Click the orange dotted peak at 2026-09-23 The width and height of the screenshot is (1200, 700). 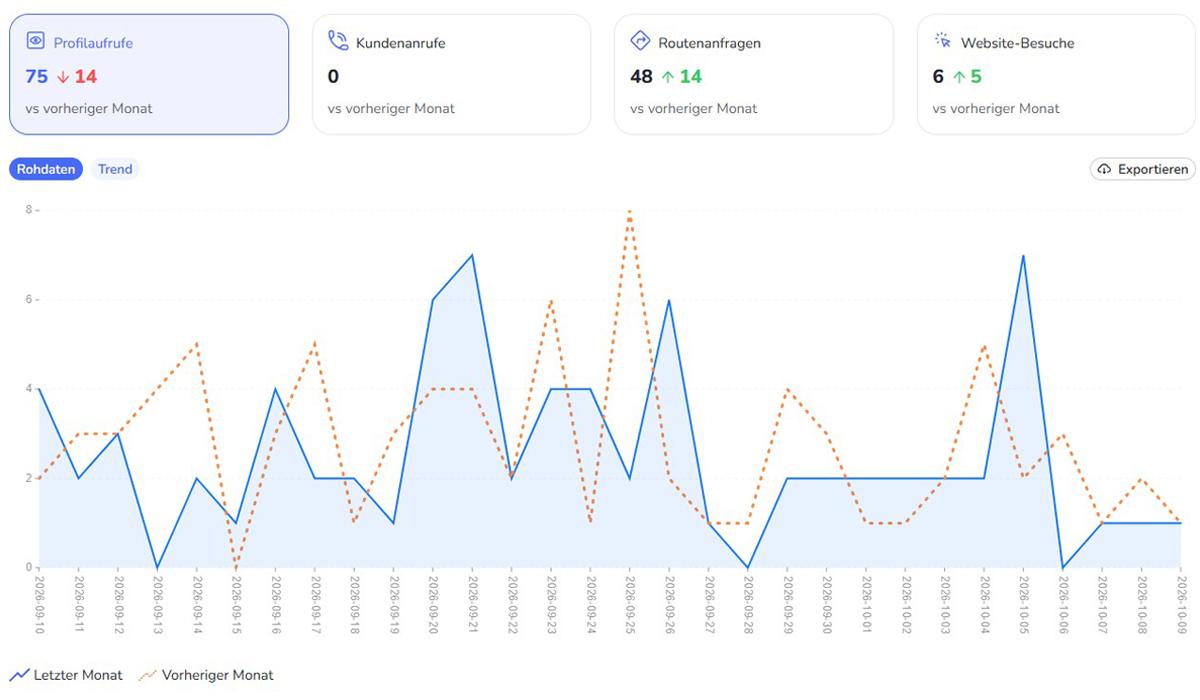pyautogui.click(x=551, y=300)
